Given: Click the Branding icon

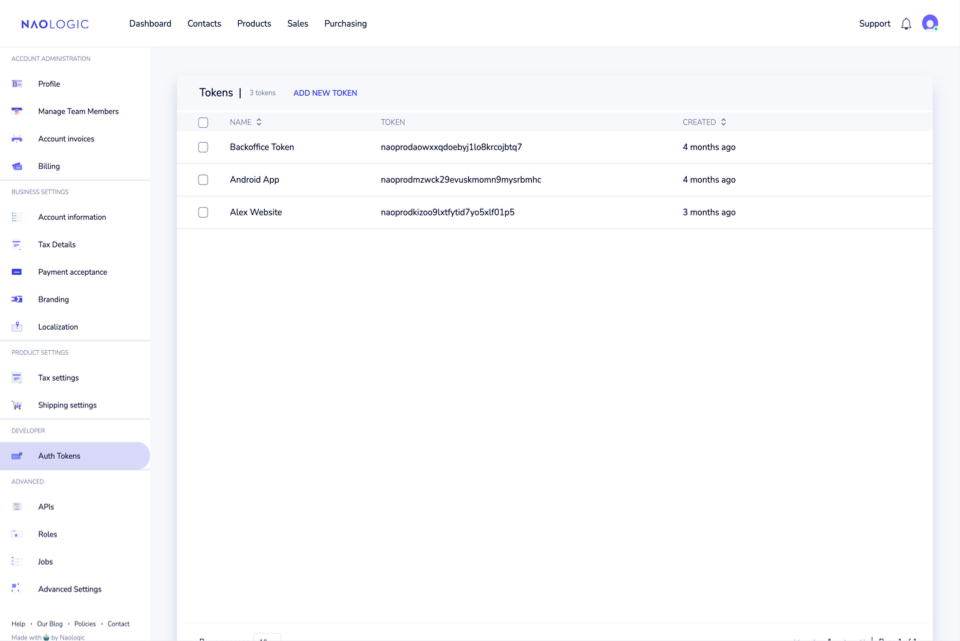Looking at the screenshot, I should click(17, 299).
